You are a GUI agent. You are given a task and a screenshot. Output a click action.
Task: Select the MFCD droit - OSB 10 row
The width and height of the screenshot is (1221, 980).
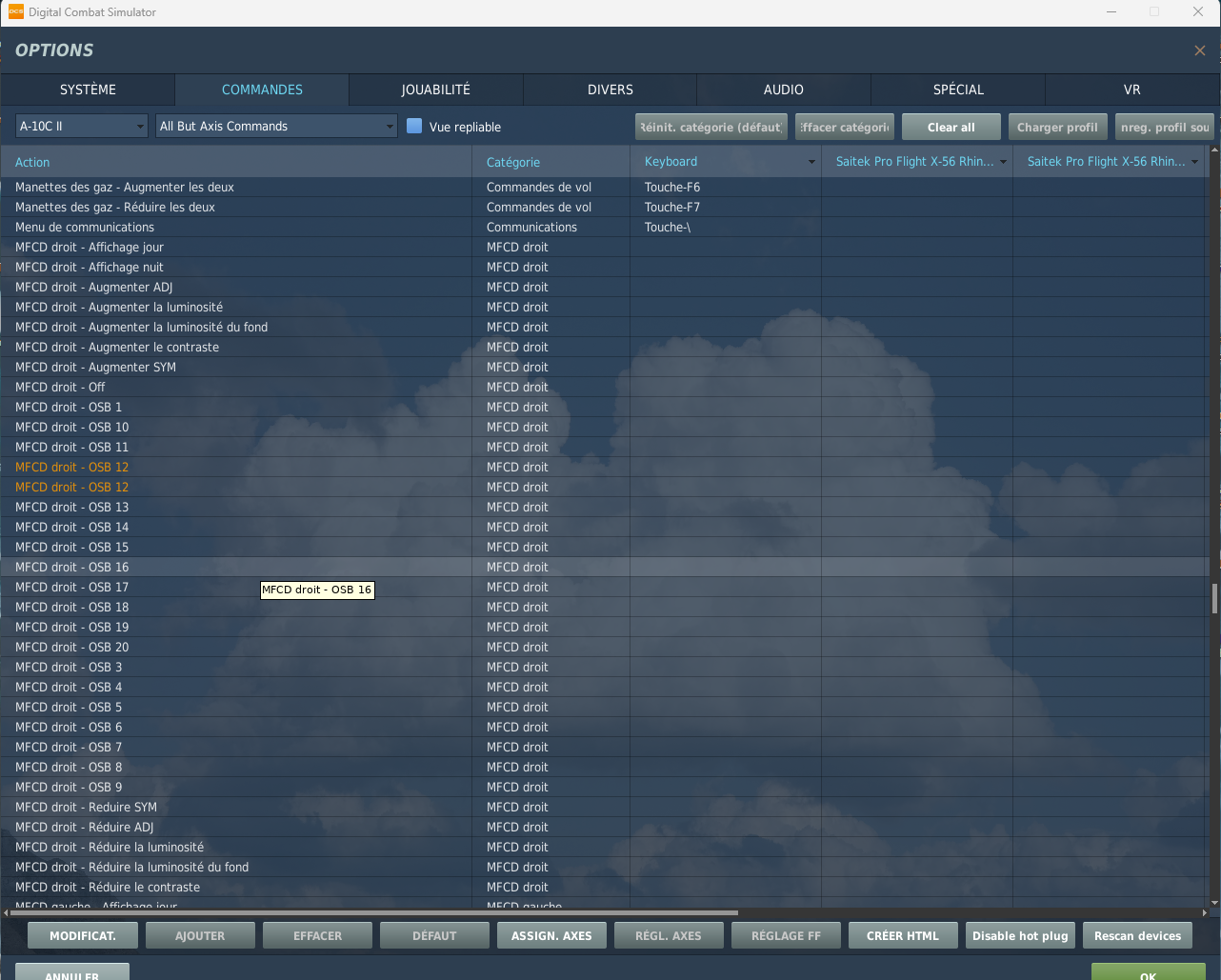click(604, 427)
